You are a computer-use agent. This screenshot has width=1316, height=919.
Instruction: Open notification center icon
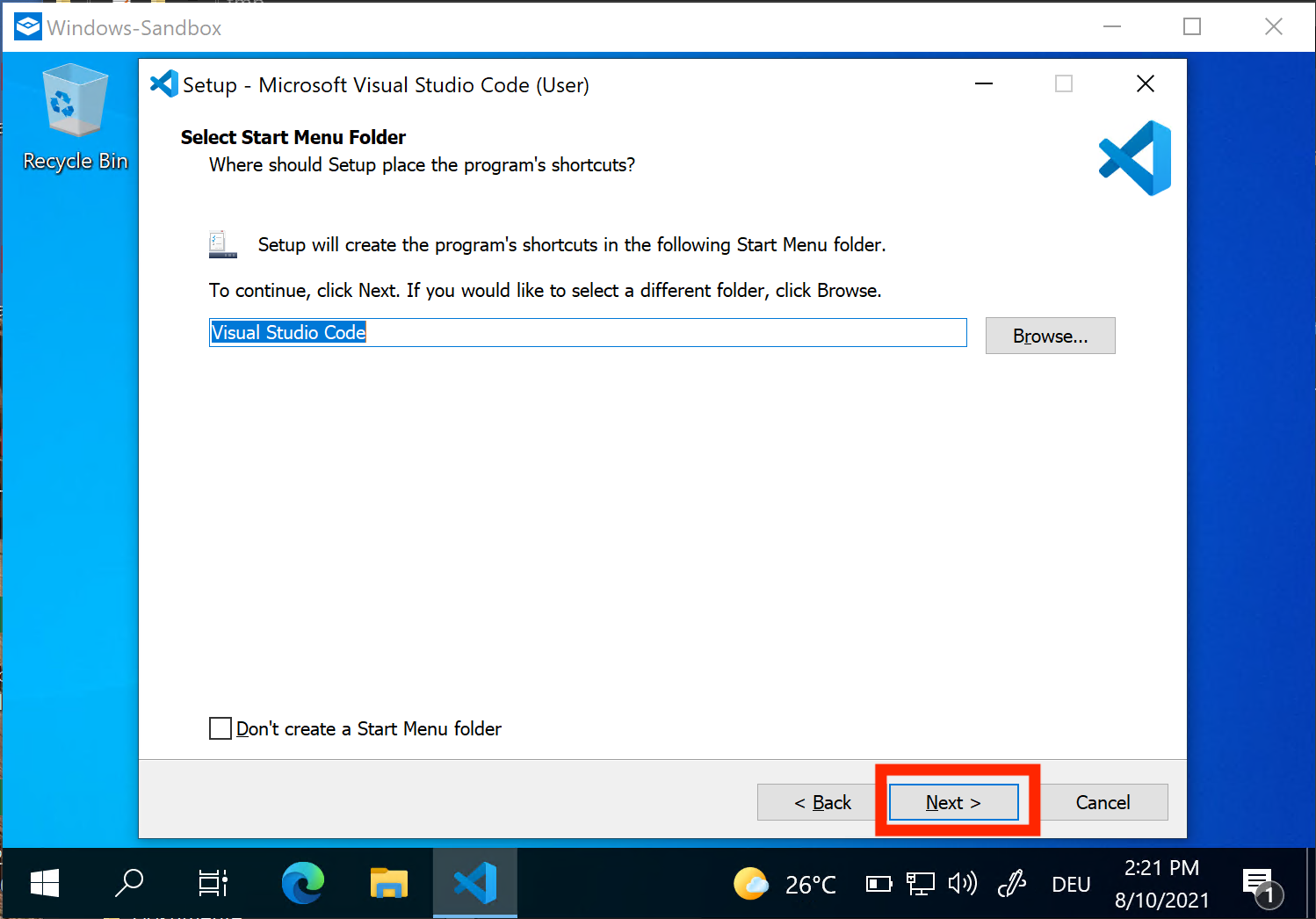click(1262, 886)
